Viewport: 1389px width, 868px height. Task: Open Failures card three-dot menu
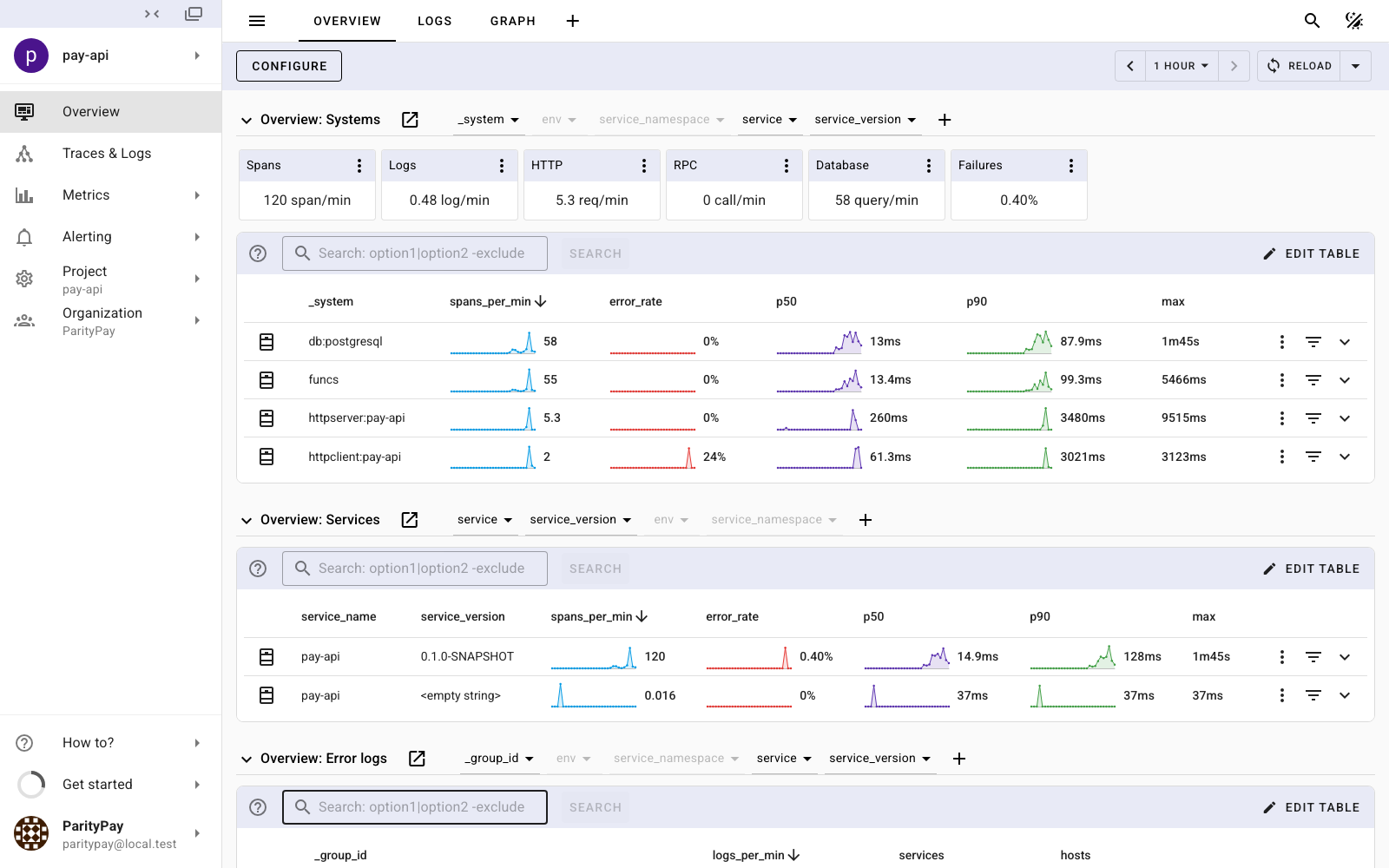[1071, 166]
